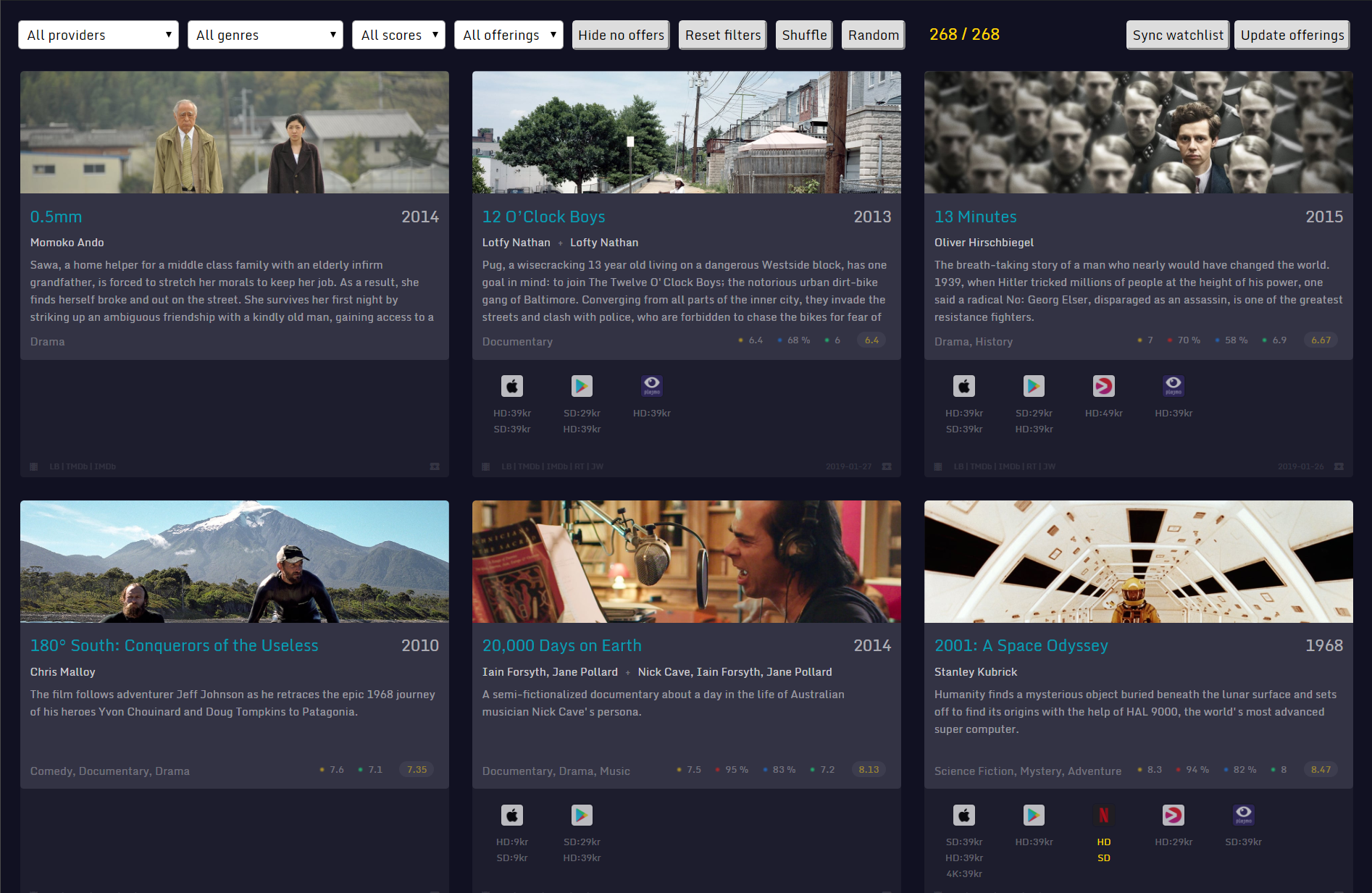The width and height of the screenshot is (1372, 893).
Task: Click film strip icon on 13 Minutes card
Action: point(938,466)
